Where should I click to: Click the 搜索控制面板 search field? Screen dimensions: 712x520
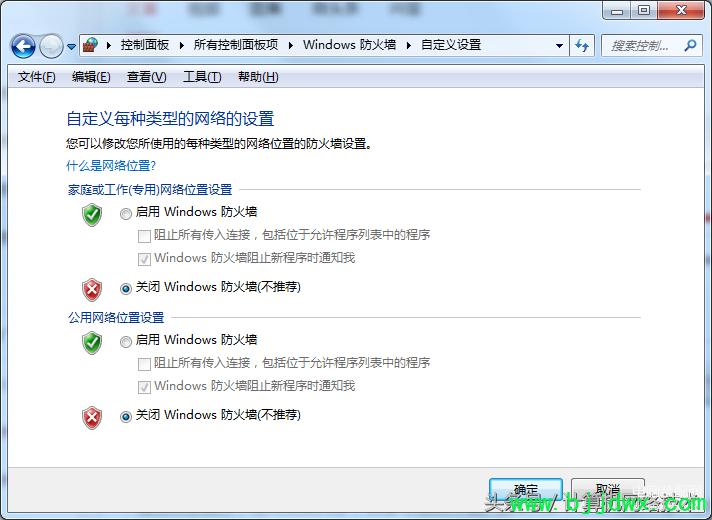[652, 45]
